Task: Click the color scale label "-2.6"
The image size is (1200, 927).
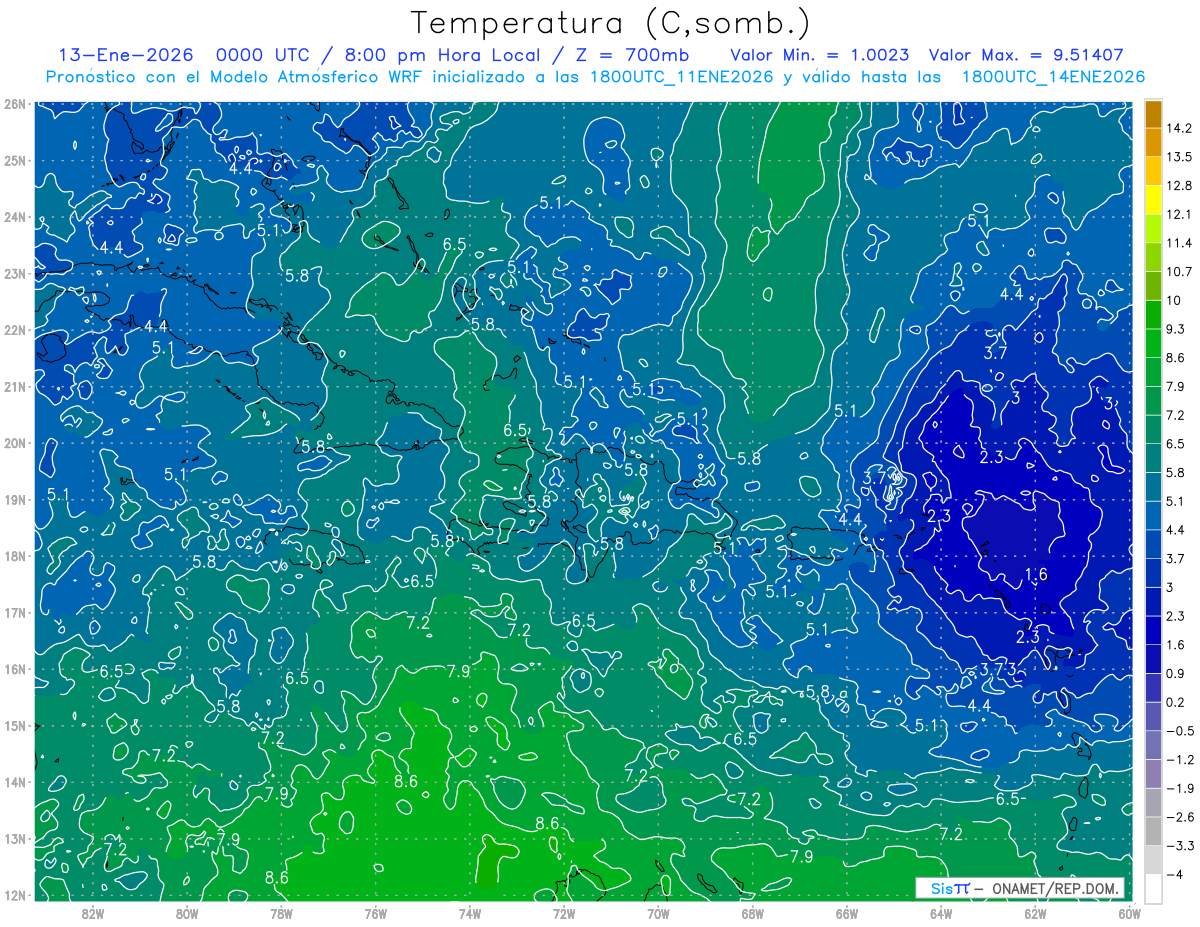Action: [x=1180, y=817]
